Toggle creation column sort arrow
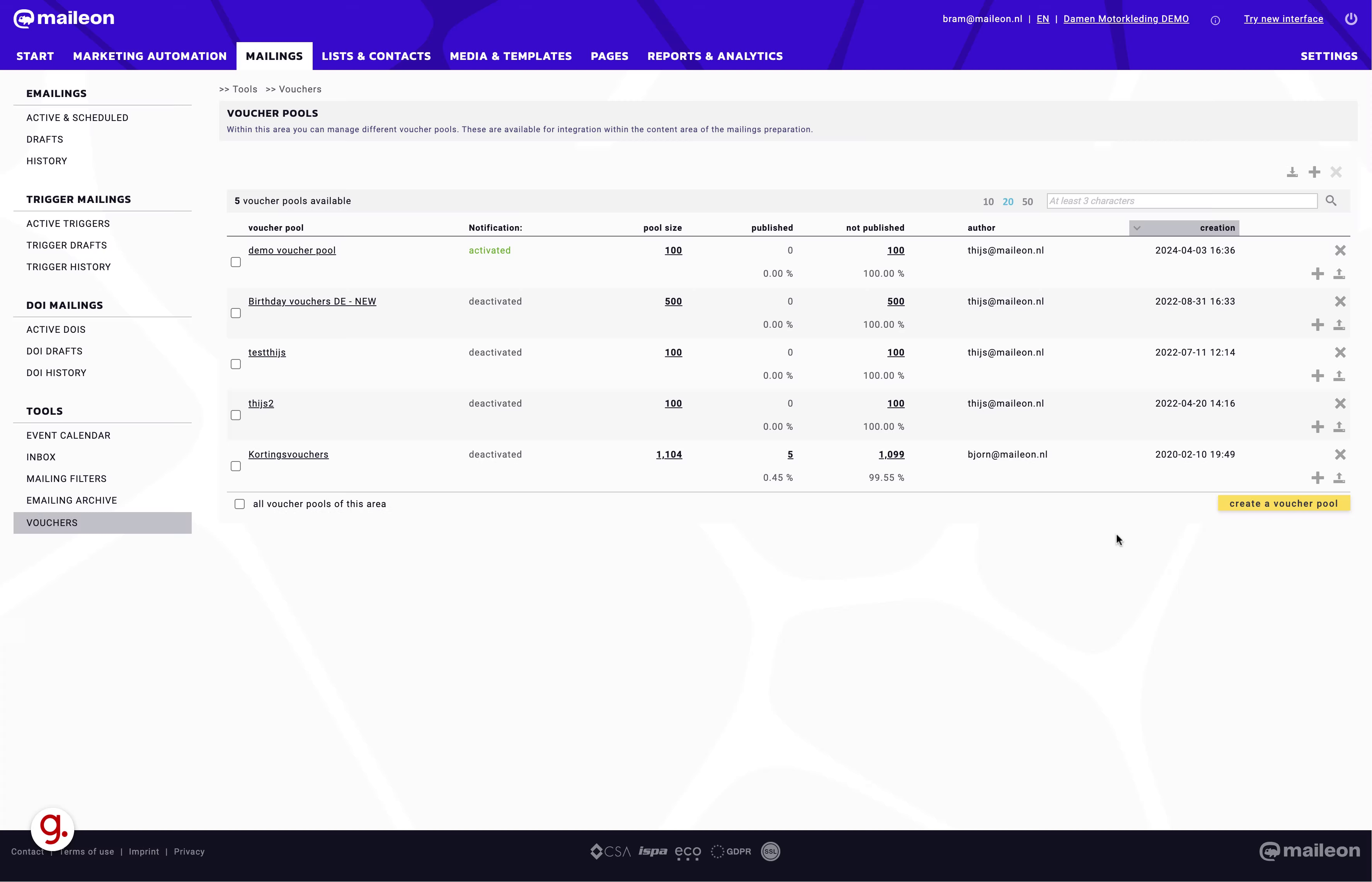 [x=1137, y=228]
